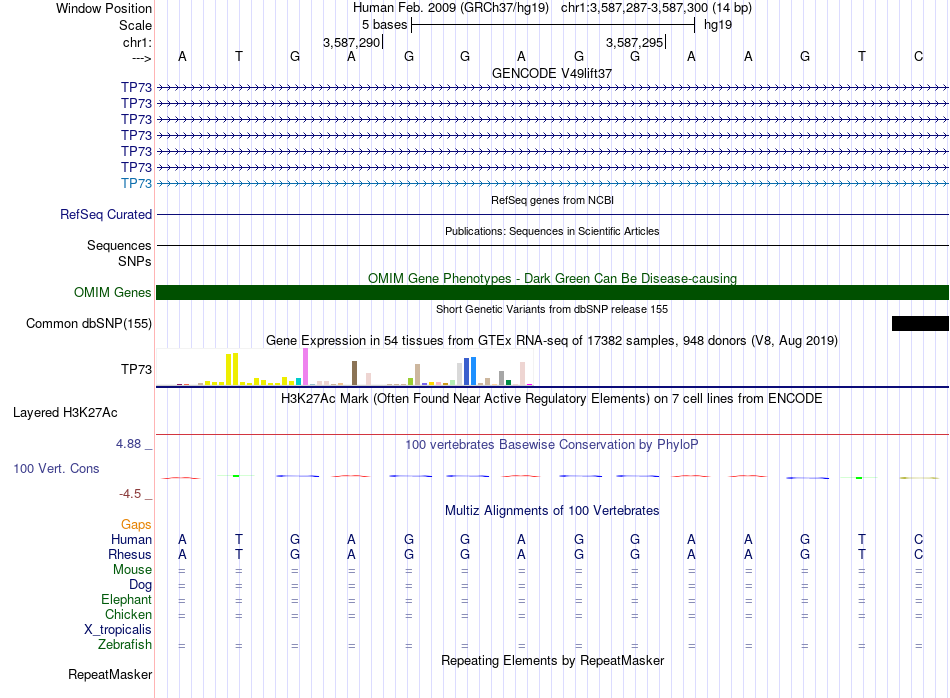This screenshot has height=698, width=950.
Task: Select the Elephant species row label
Action: coord(127,599)
